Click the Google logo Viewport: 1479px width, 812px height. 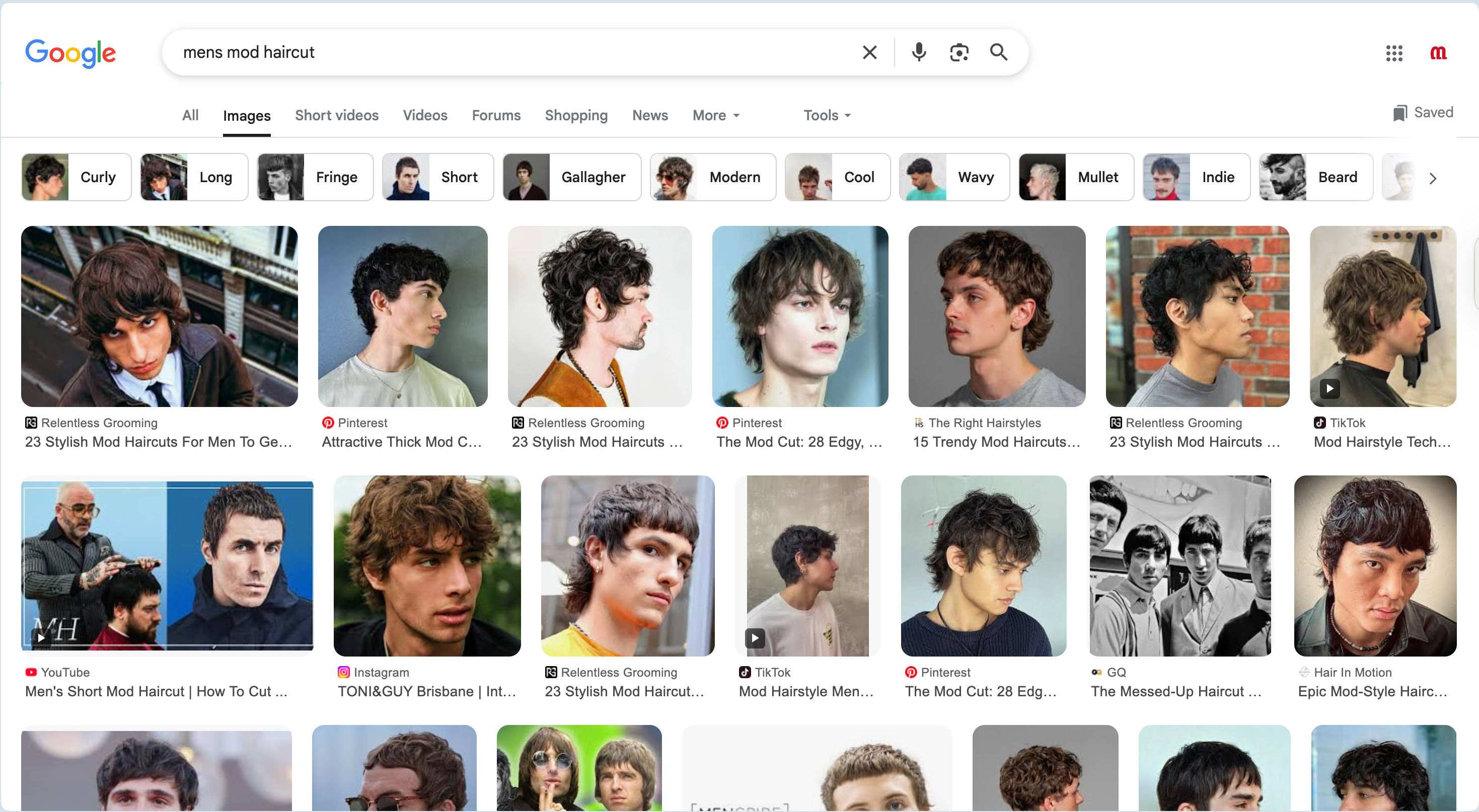pyautogui.click(x=70, y=53)
